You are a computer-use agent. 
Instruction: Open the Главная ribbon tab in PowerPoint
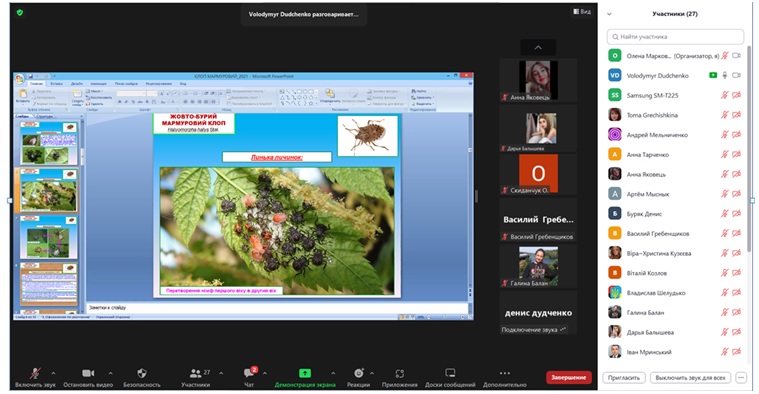(36, 84)
